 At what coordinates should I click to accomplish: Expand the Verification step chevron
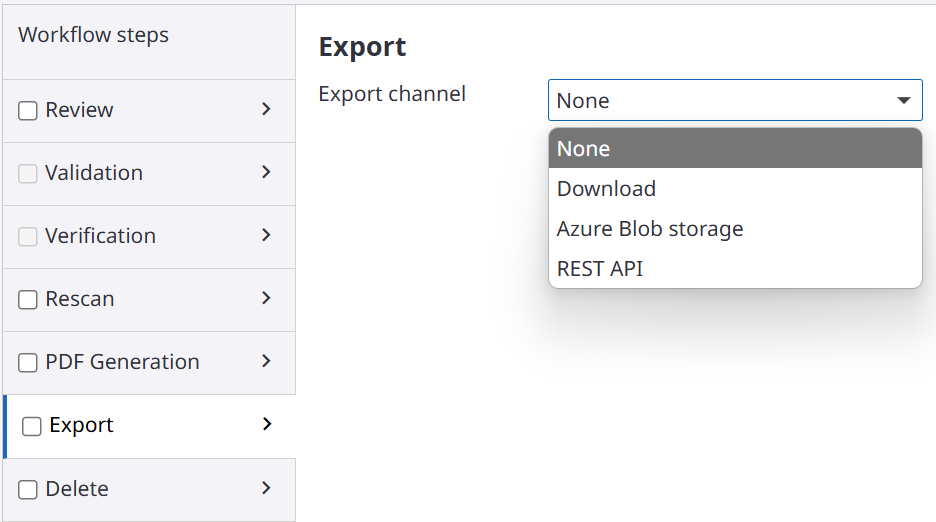266,235
